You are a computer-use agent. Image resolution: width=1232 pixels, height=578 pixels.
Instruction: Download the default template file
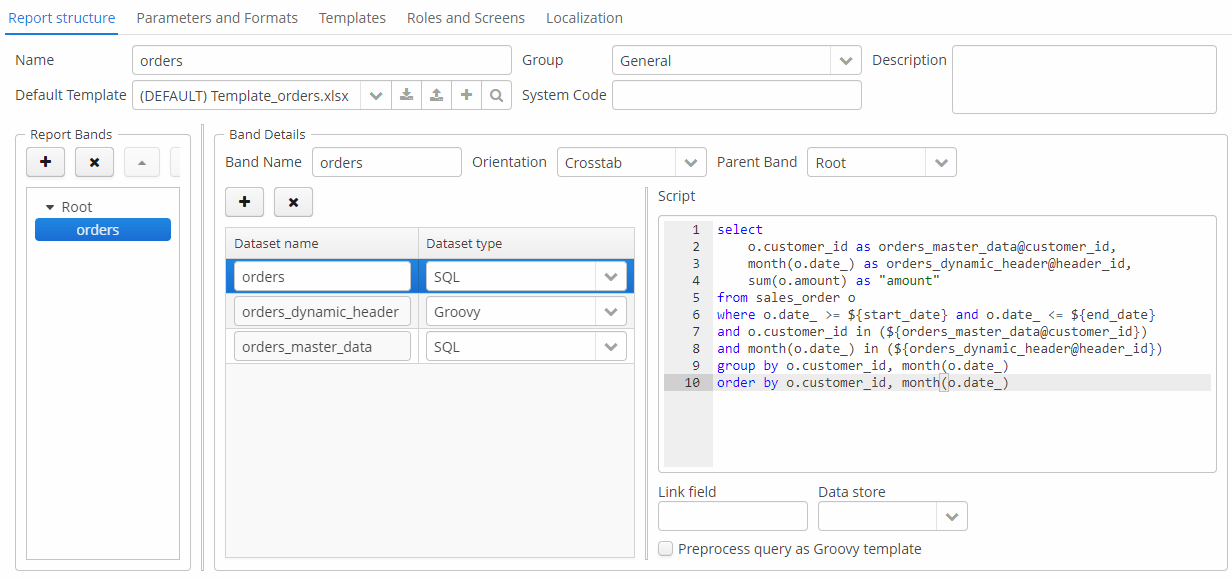[406, 95]
